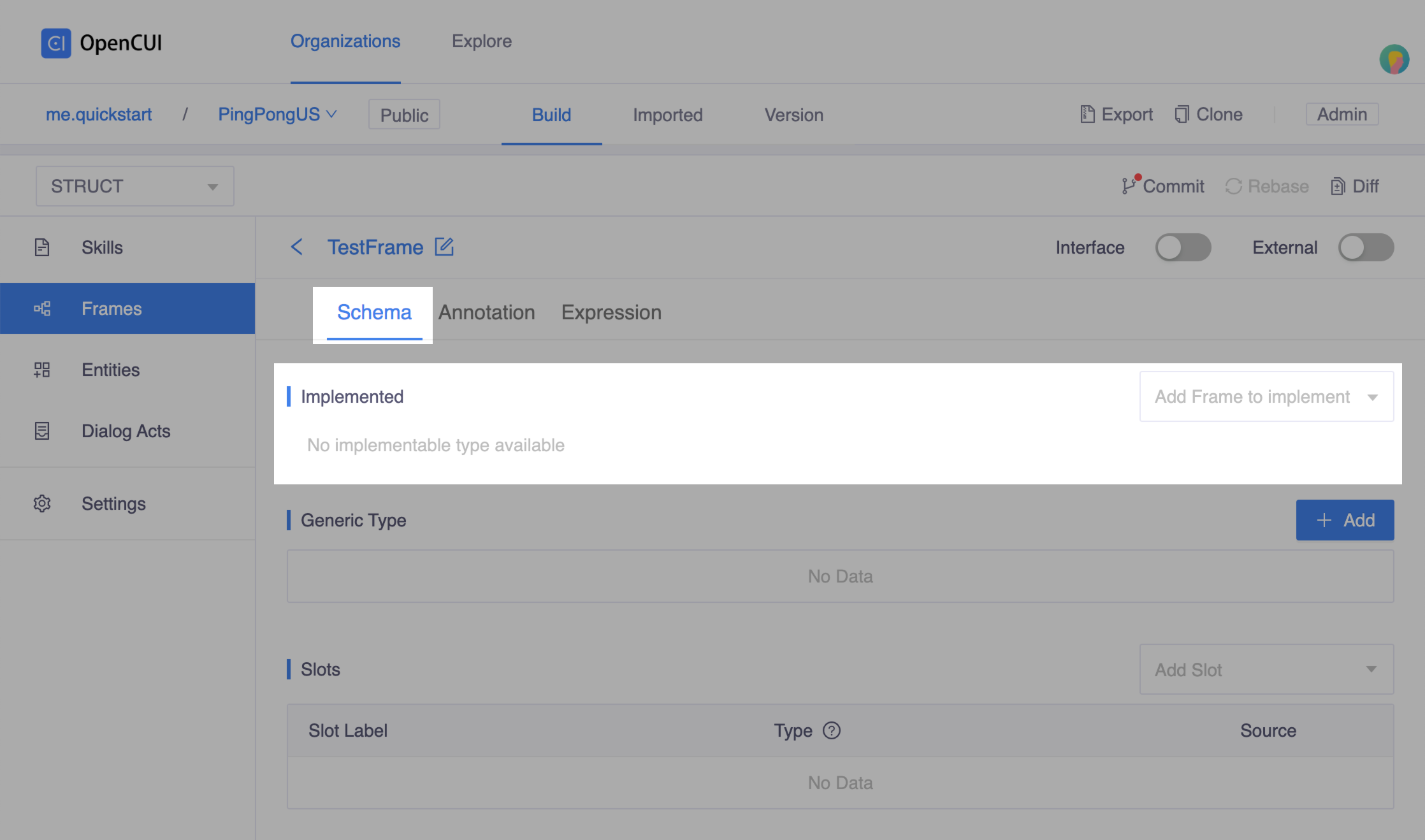This screenshot has width=1425, height=840.
Task: Select Entities in the sidebar
Action: (110, 370)
